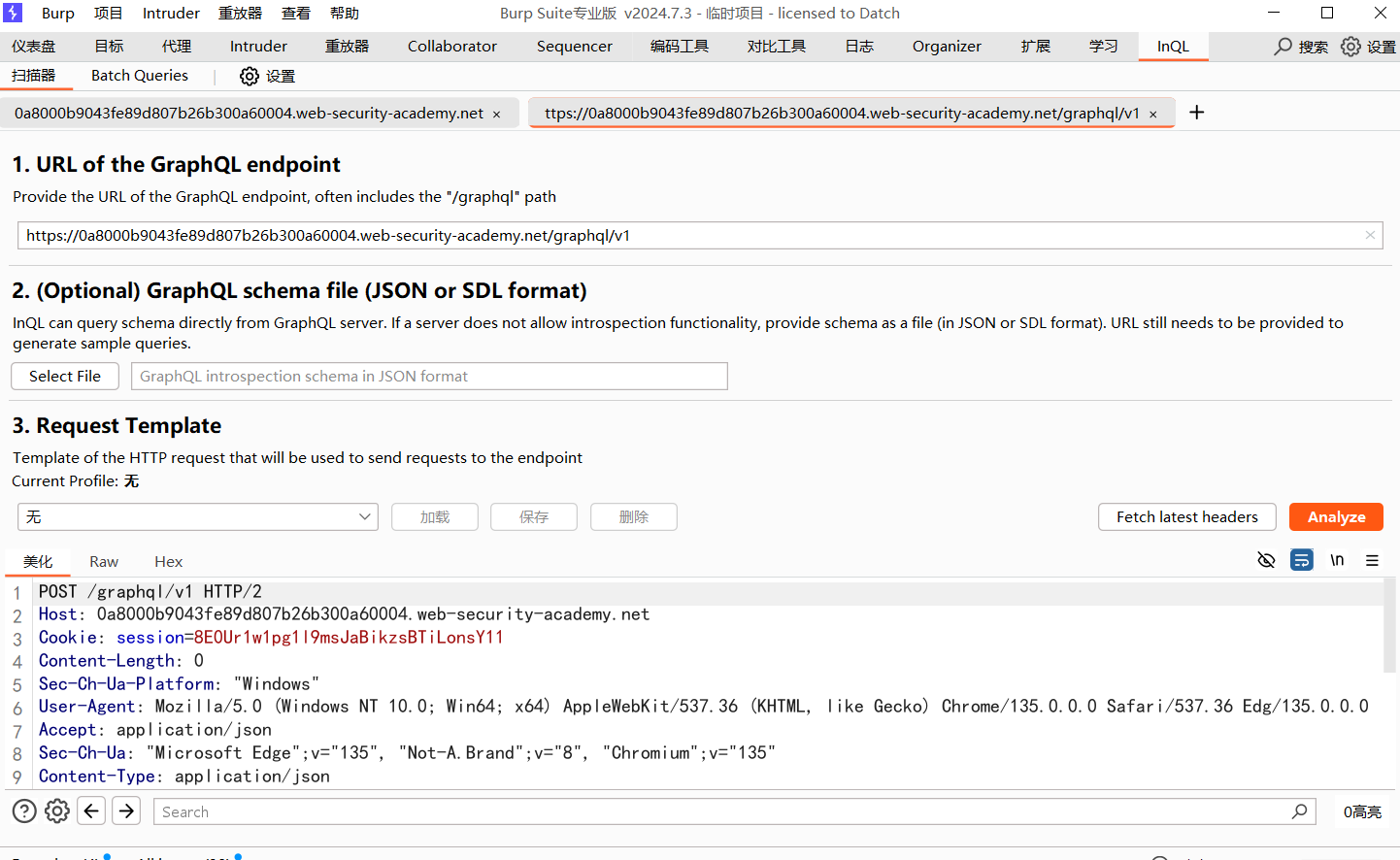Image resolution: width=1400 pixels, height=860 pixels.
Task: Close the first endpoint tab
Action: click(x=496, y=115)
